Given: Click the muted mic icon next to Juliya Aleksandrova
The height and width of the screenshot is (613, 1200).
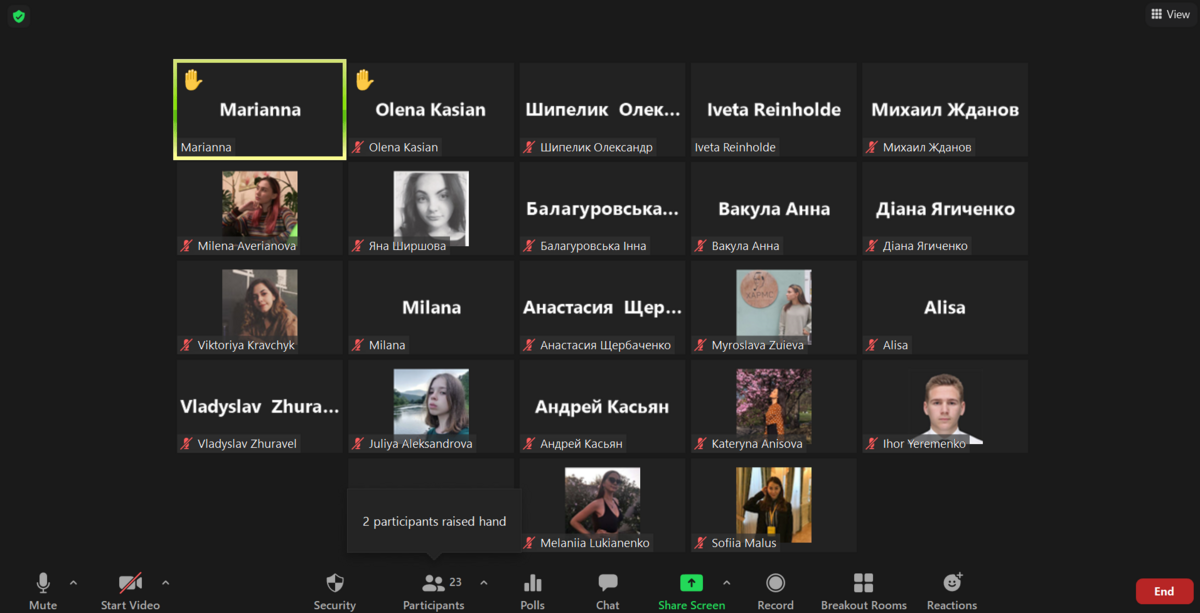Looking at the screenshot, I should pyautogui.click(x=358, y=444).
